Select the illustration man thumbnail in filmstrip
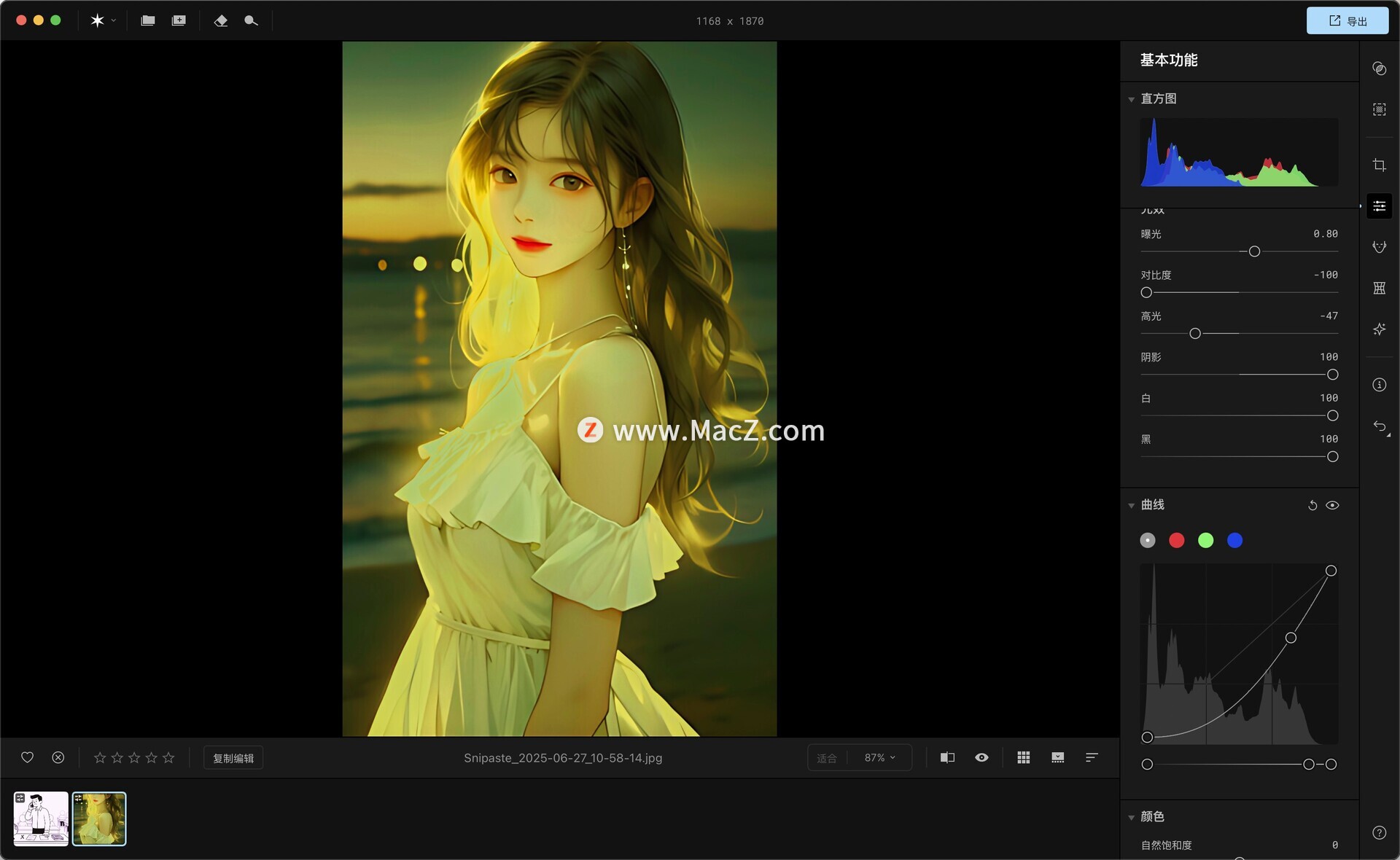This screenshot has height=860, width=1400. pos(41,818)
